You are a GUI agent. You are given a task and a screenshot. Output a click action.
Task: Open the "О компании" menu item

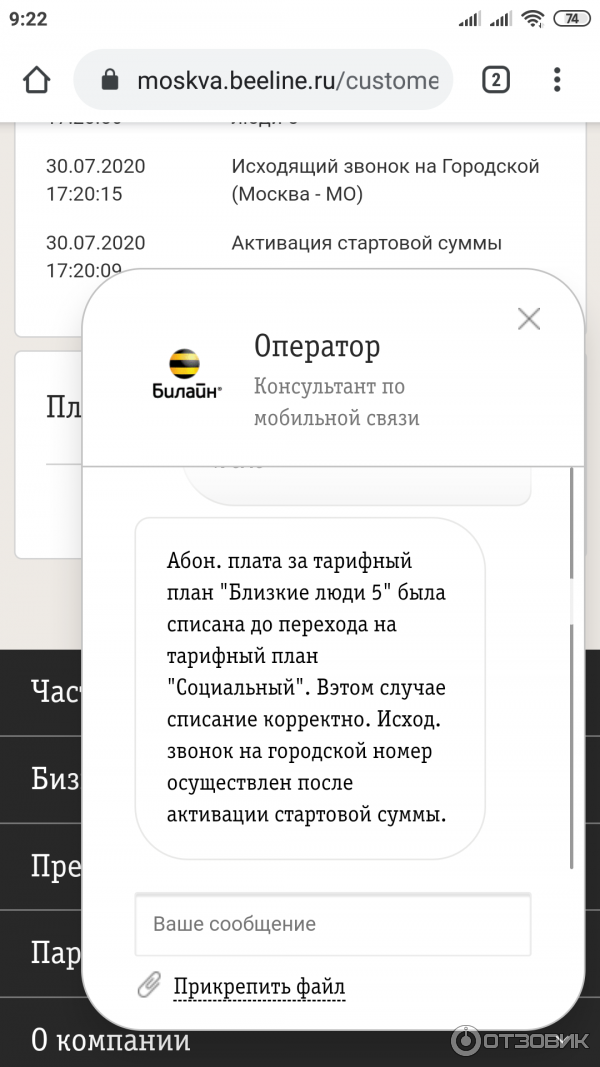pyautogui.click(x=110, y=1040)
